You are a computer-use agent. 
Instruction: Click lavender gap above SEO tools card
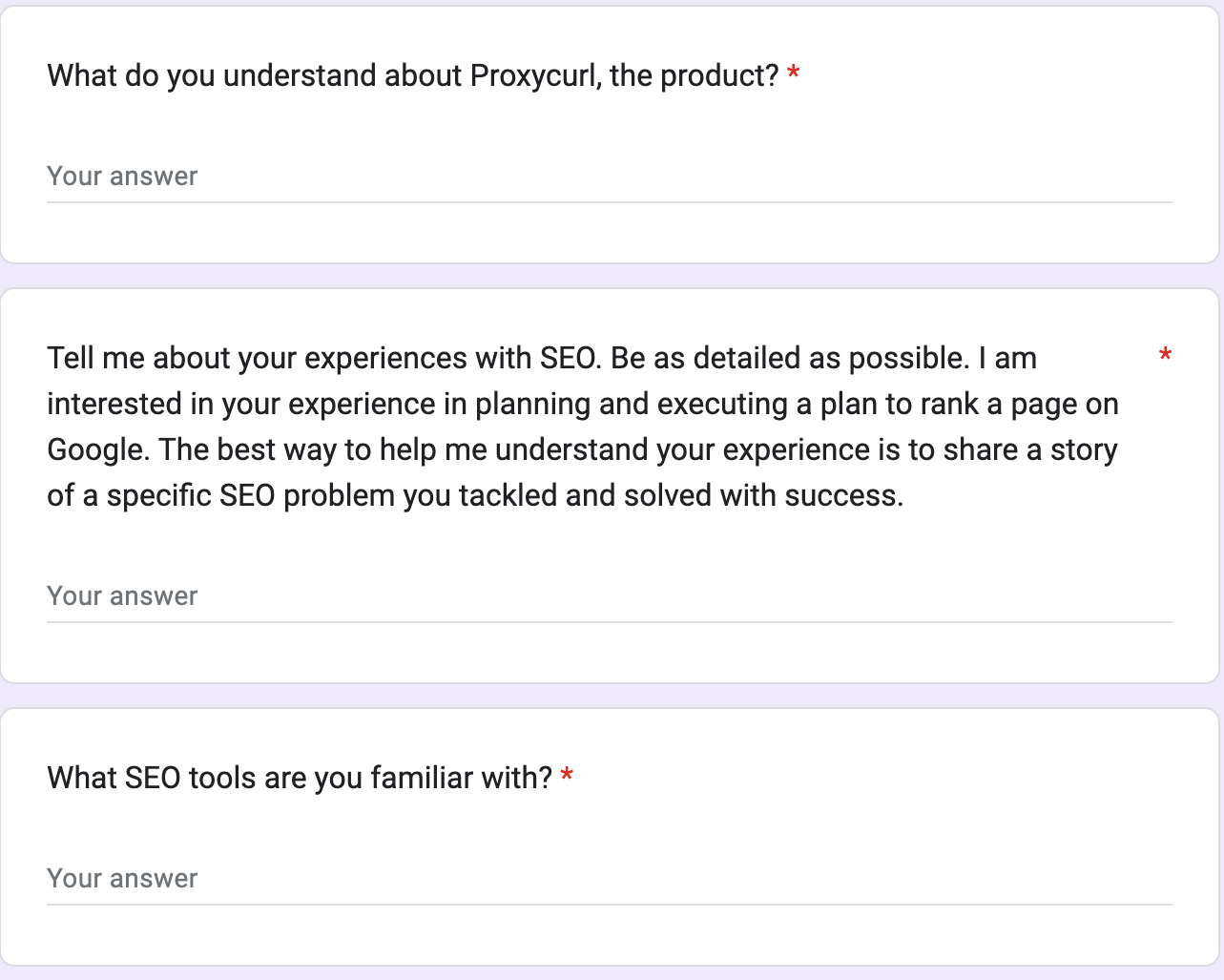612,696
